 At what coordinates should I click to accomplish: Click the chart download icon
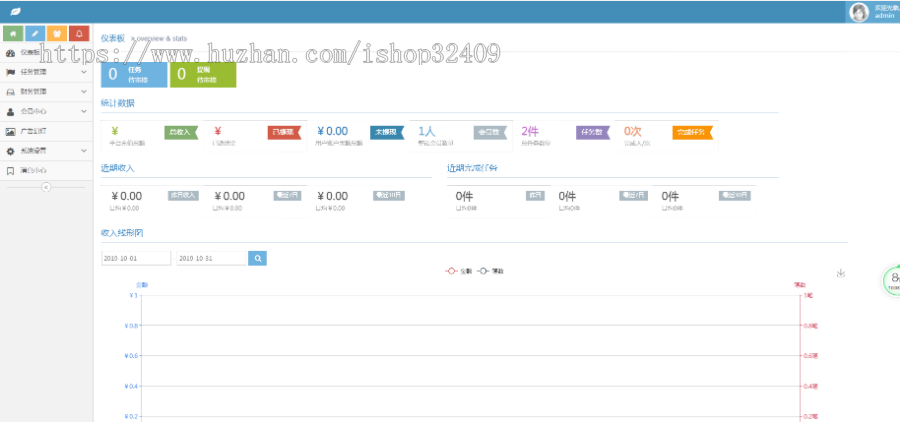pos(841,273)
